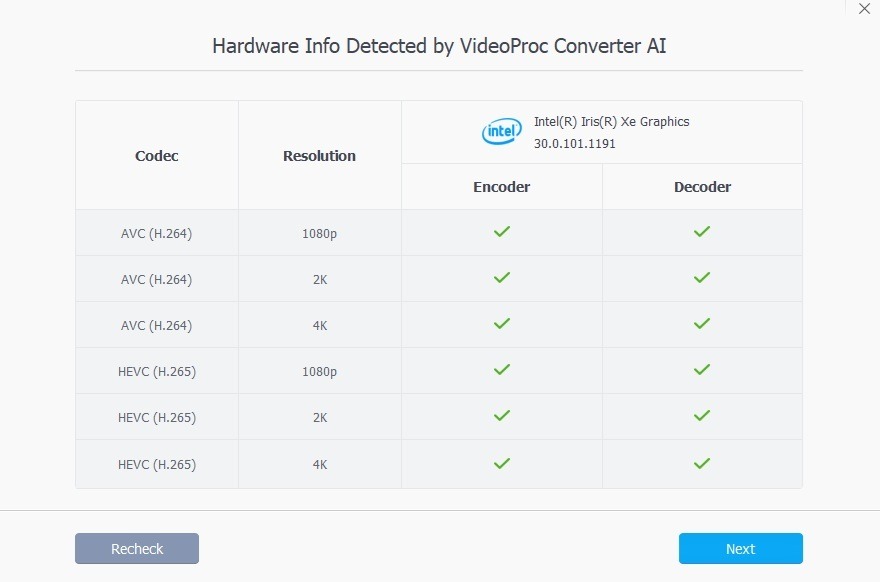The height and width of the screenshot is (582, 880).
Task: Click the 1080p resolution cell for HEVC
Action: coord(319,372)
